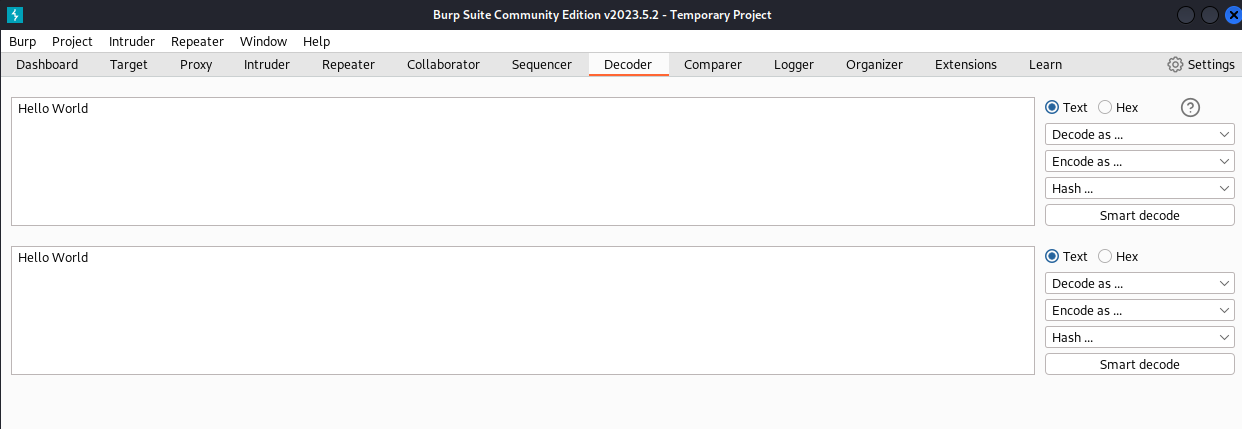The image size is (1242, 429).
Task: Select Text radio in bottom decoder panel
Action: pos(1052,256)
